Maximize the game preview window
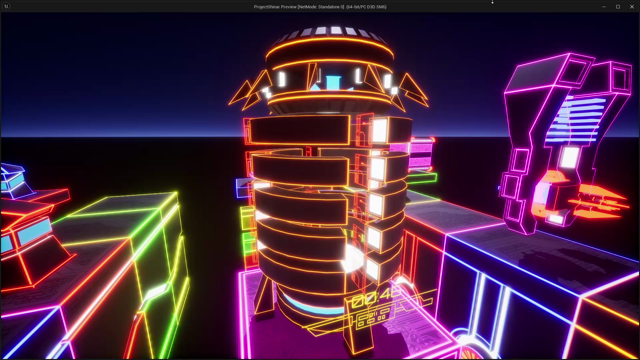This screenshot has width=640, height=360. point(618,7)
